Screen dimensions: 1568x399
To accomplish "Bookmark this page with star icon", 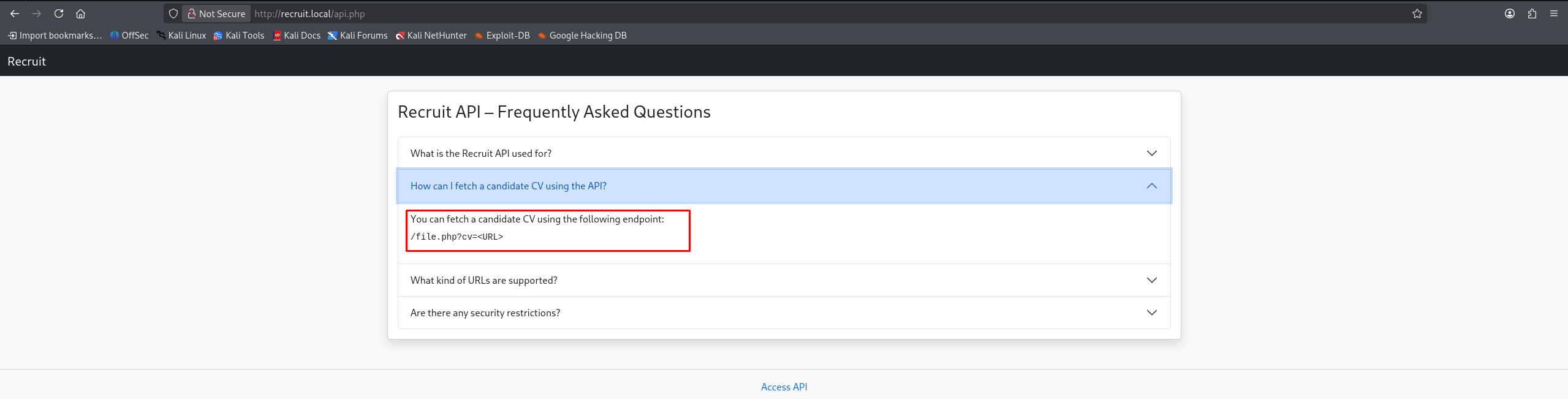I will 1417,13.
